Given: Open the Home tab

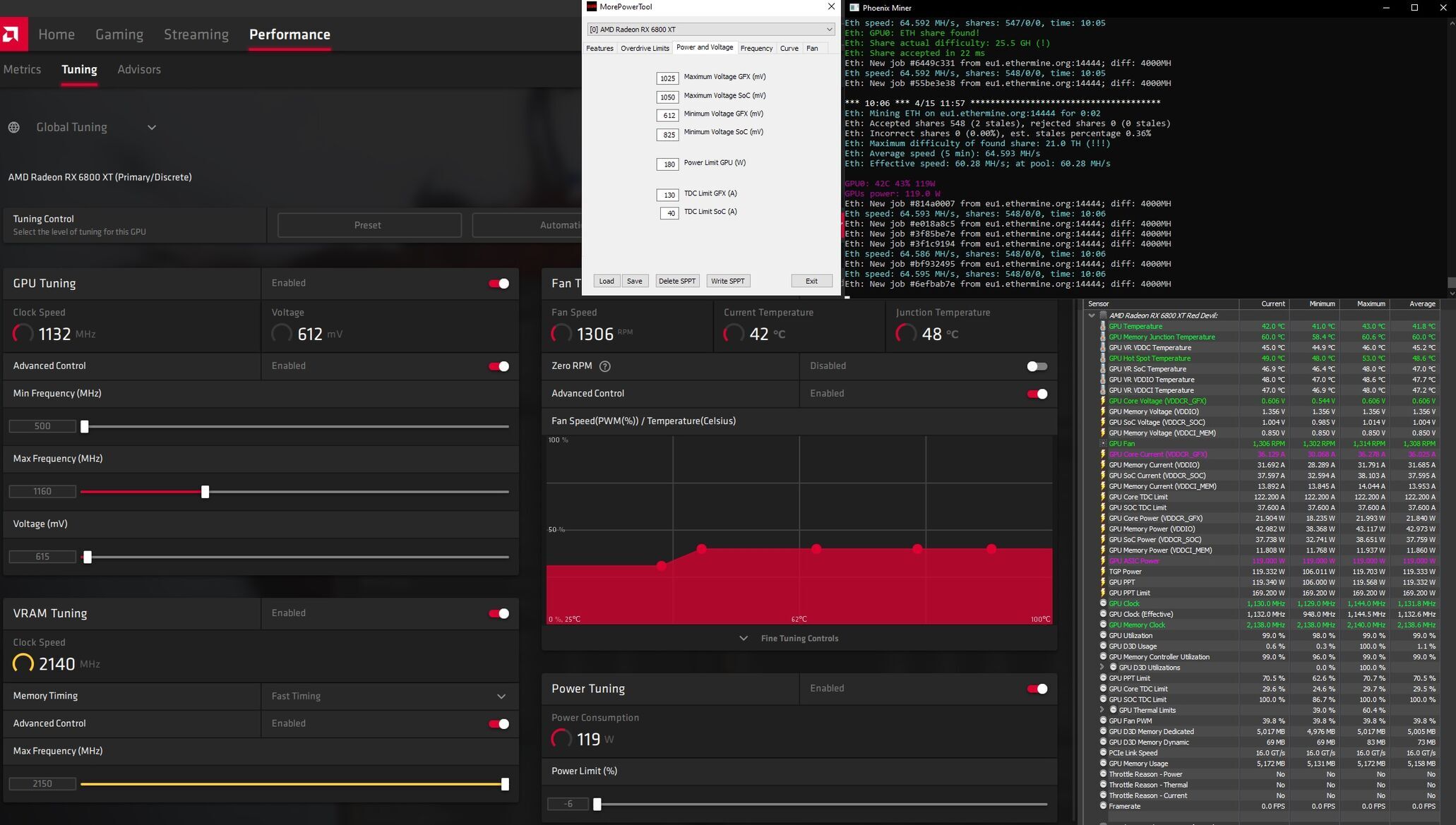Looking at the screenshot, I should [56, 35].
